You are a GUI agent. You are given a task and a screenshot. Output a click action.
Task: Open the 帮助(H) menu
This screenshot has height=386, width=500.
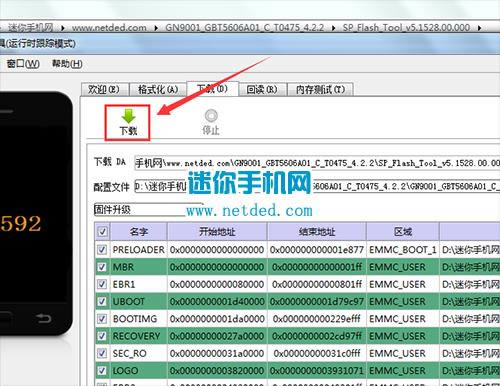pyautogui.click(x=67, y=63)
